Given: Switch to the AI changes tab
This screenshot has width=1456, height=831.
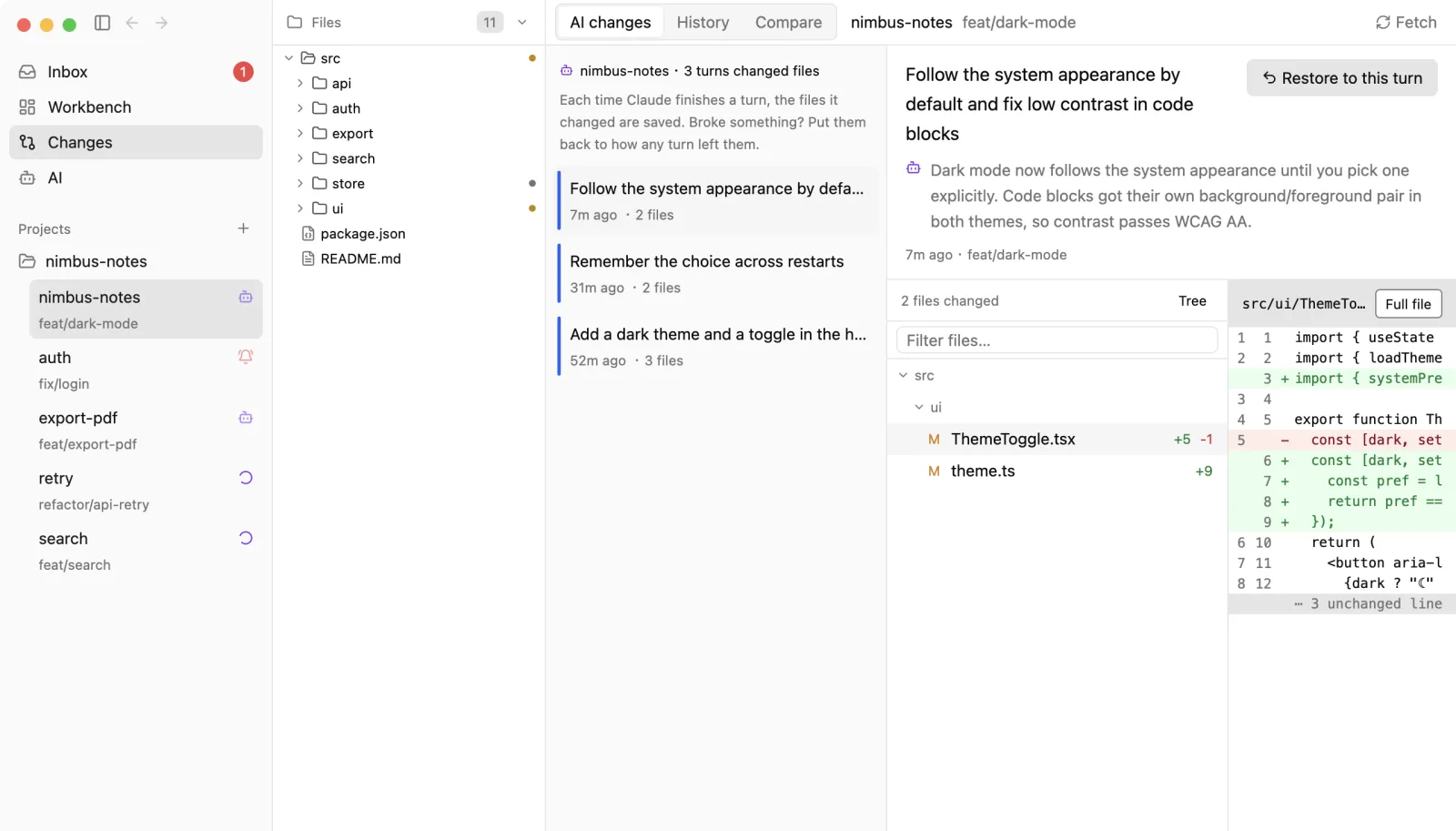Looking at the screenshot, I should click(x=611, y=23).
